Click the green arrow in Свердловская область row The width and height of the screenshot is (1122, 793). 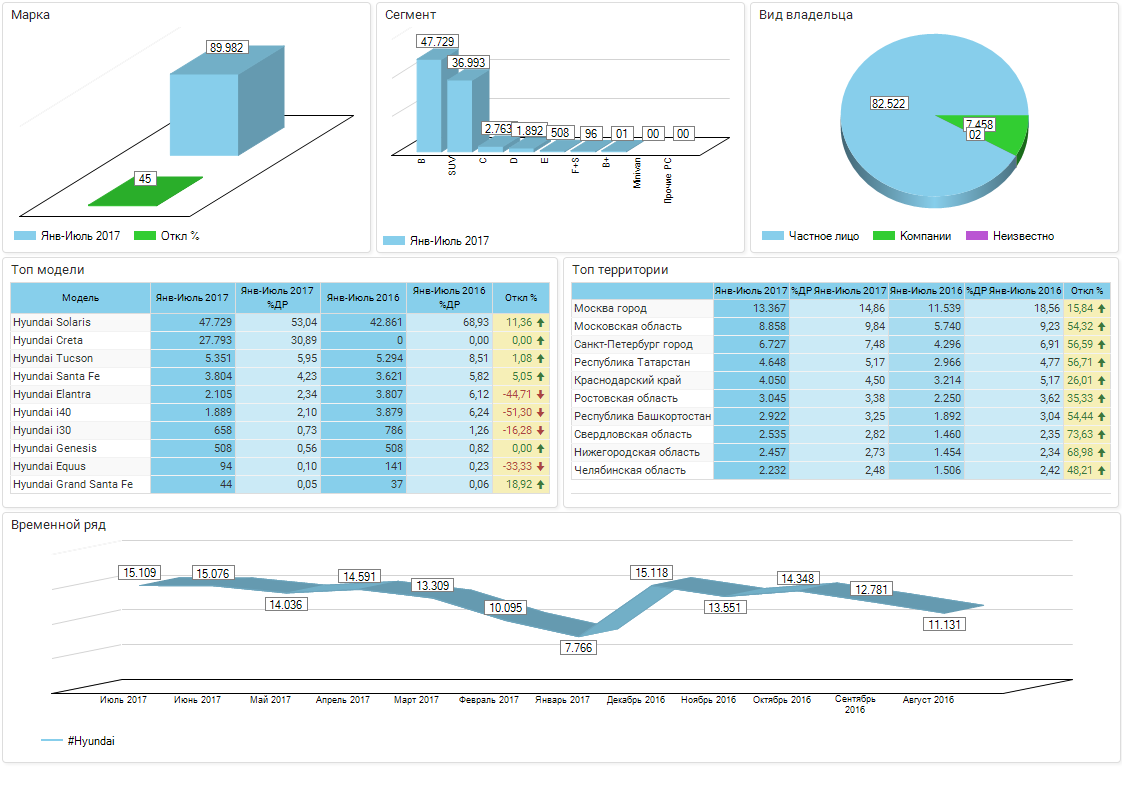pos(1102,435)
